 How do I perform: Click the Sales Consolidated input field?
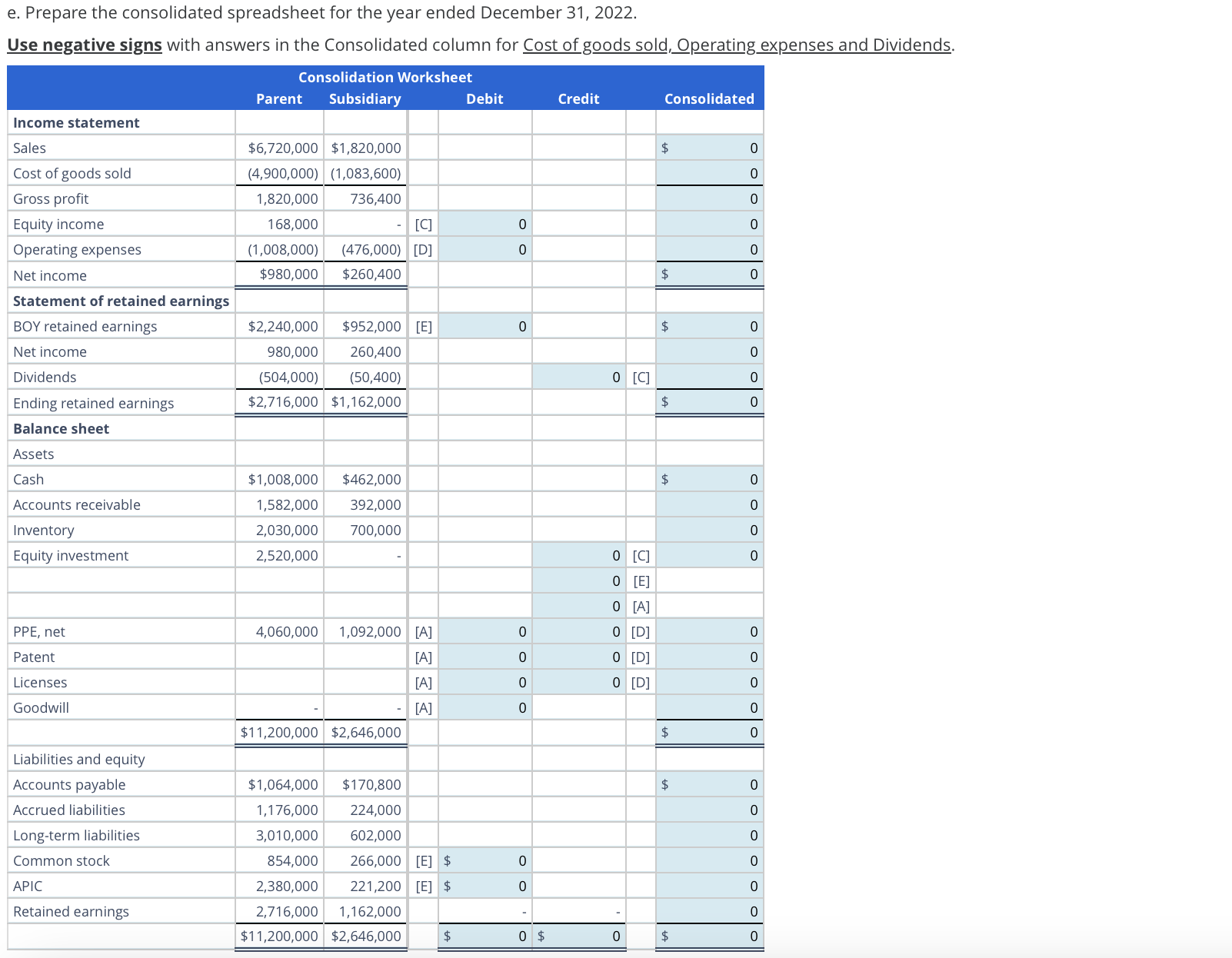tap(710, 148)
